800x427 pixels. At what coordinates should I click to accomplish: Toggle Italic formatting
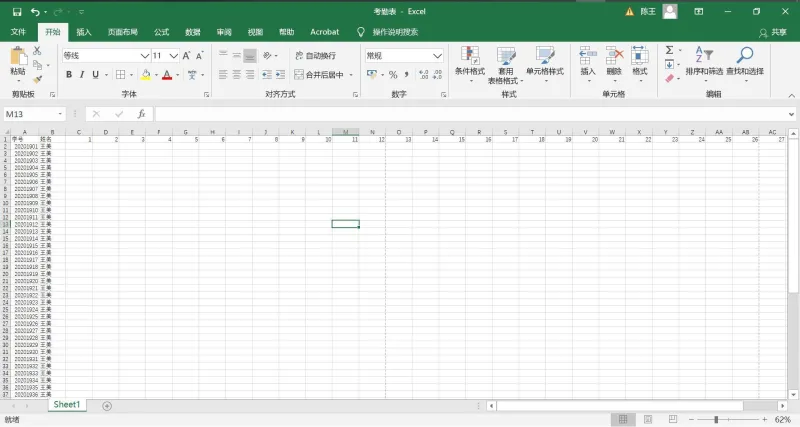[x=82, y=74]
